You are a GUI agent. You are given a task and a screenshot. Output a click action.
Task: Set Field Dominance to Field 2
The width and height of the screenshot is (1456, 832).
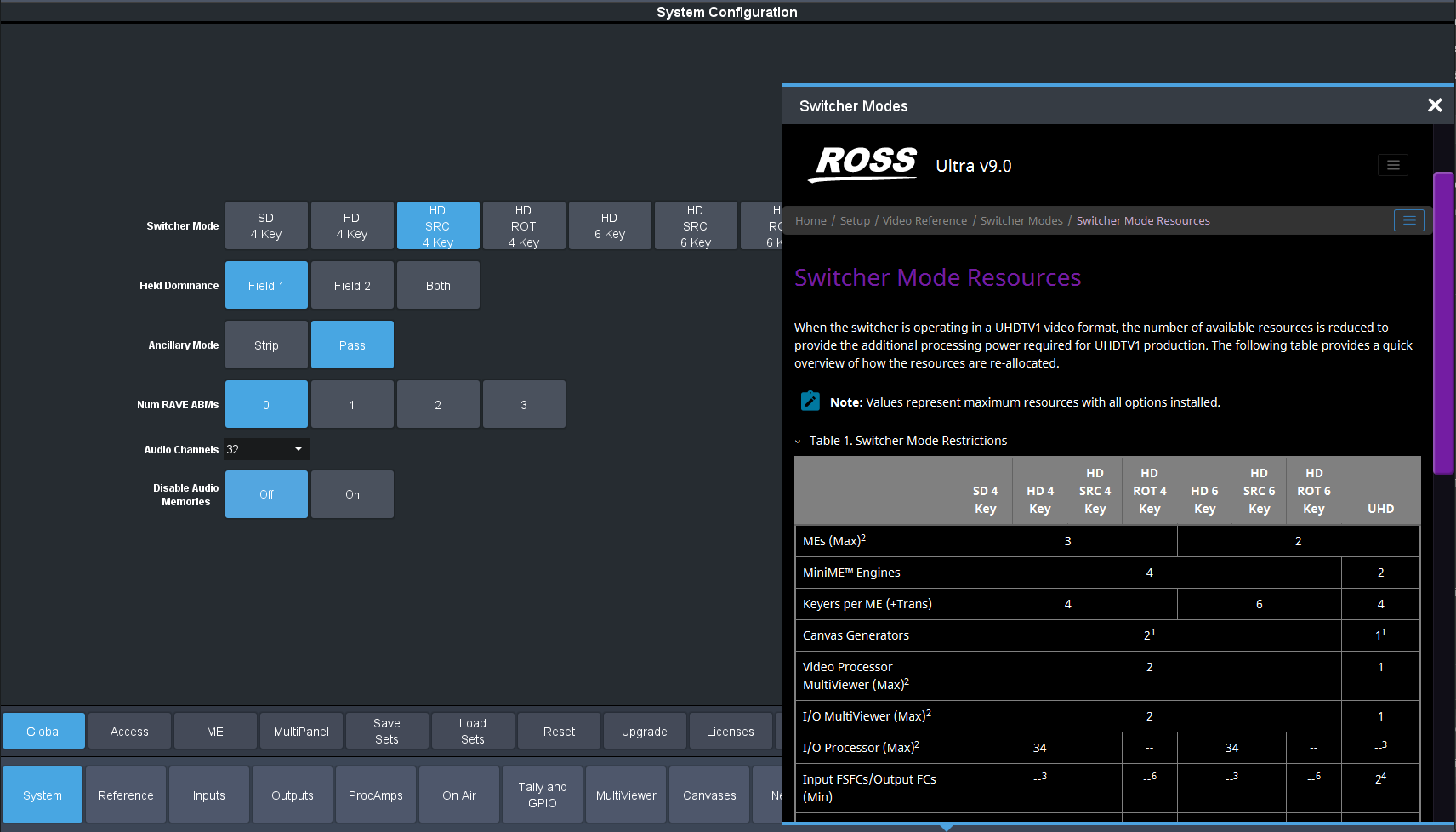click(352, 286)
